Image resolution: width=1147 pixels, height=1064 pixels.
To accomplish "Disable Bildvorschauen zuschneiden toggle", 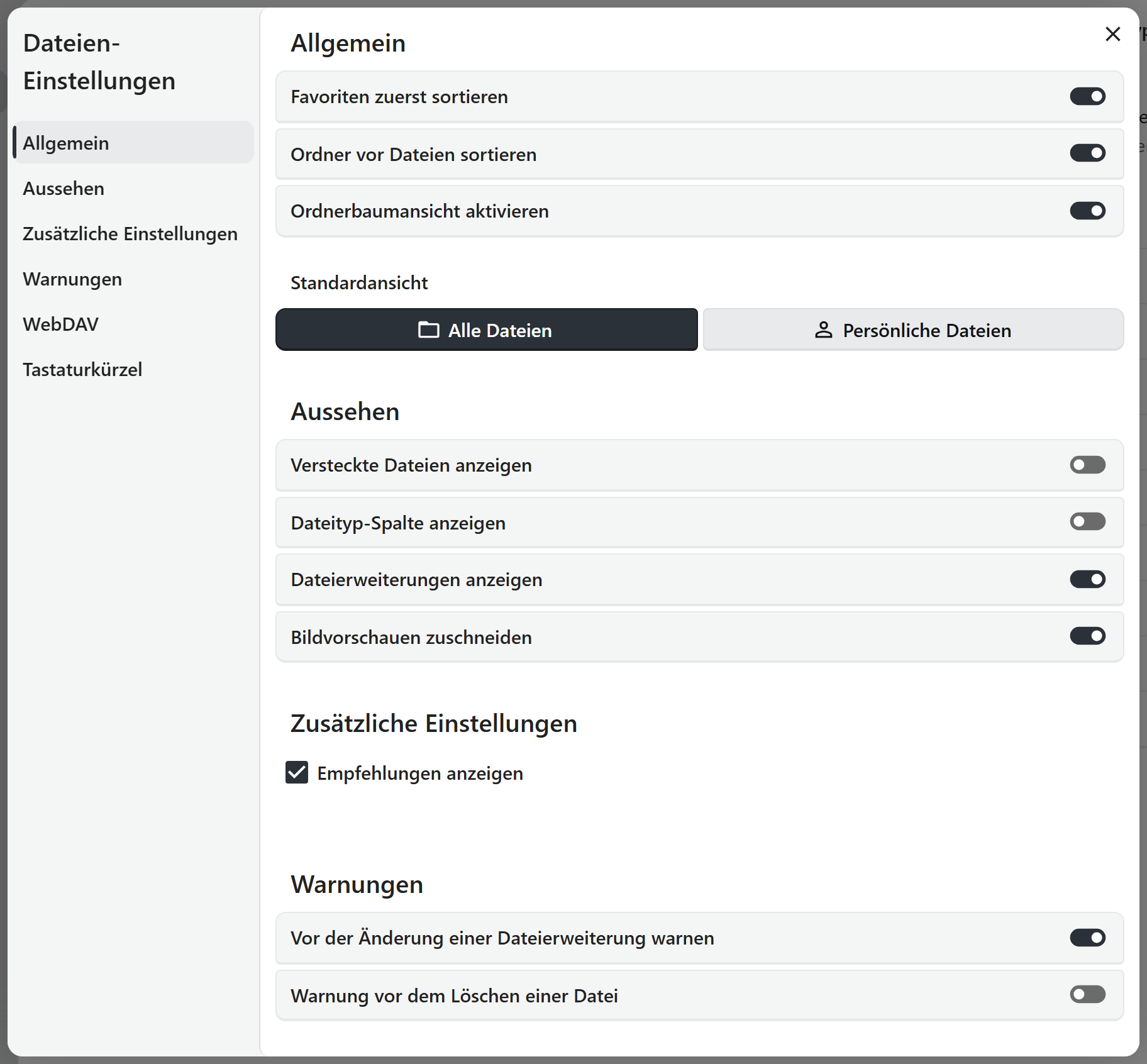I will point(1087,636).
